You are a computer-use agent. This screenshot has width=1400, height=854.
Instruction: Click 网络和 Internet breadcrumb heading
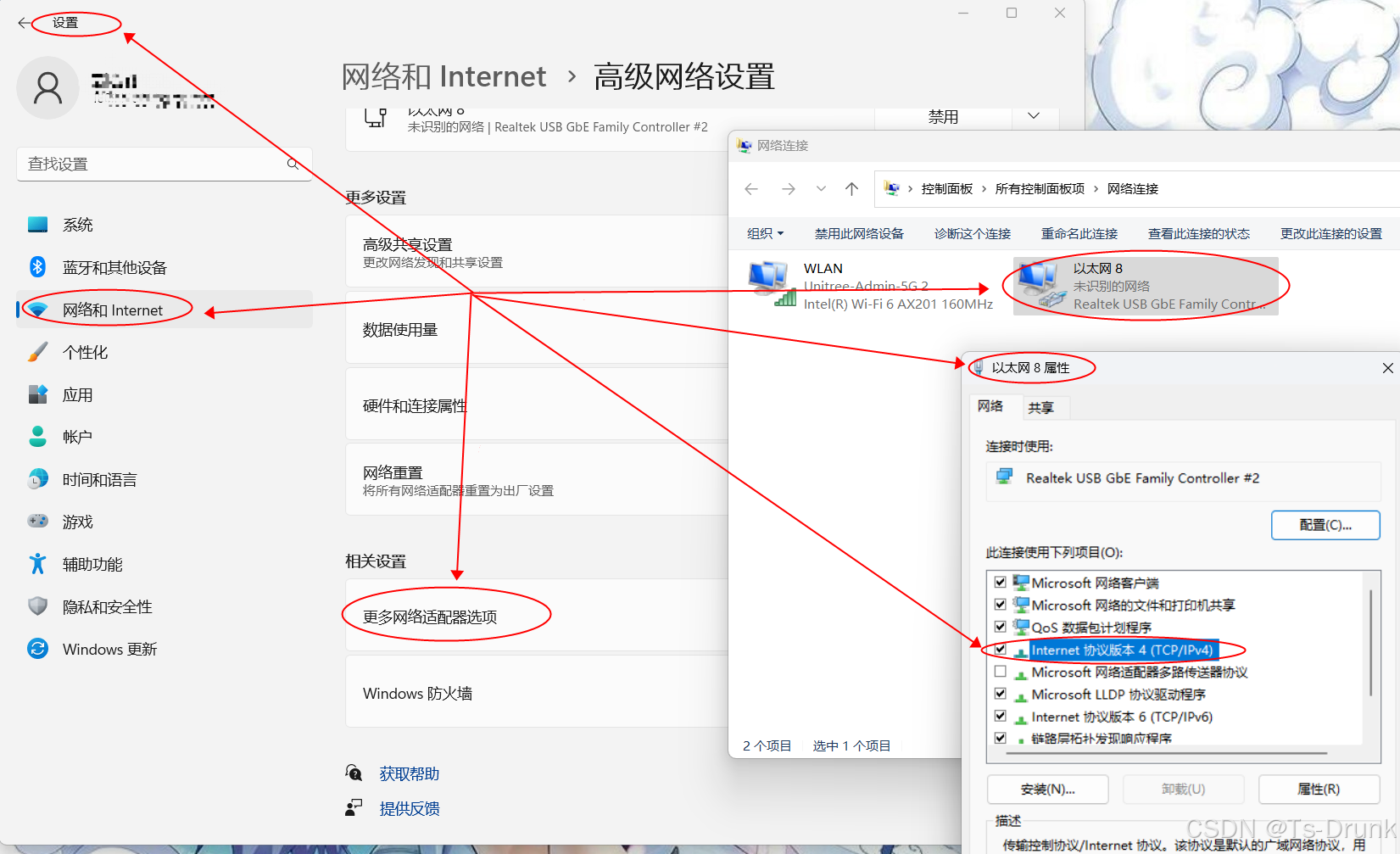coord(443,76)
